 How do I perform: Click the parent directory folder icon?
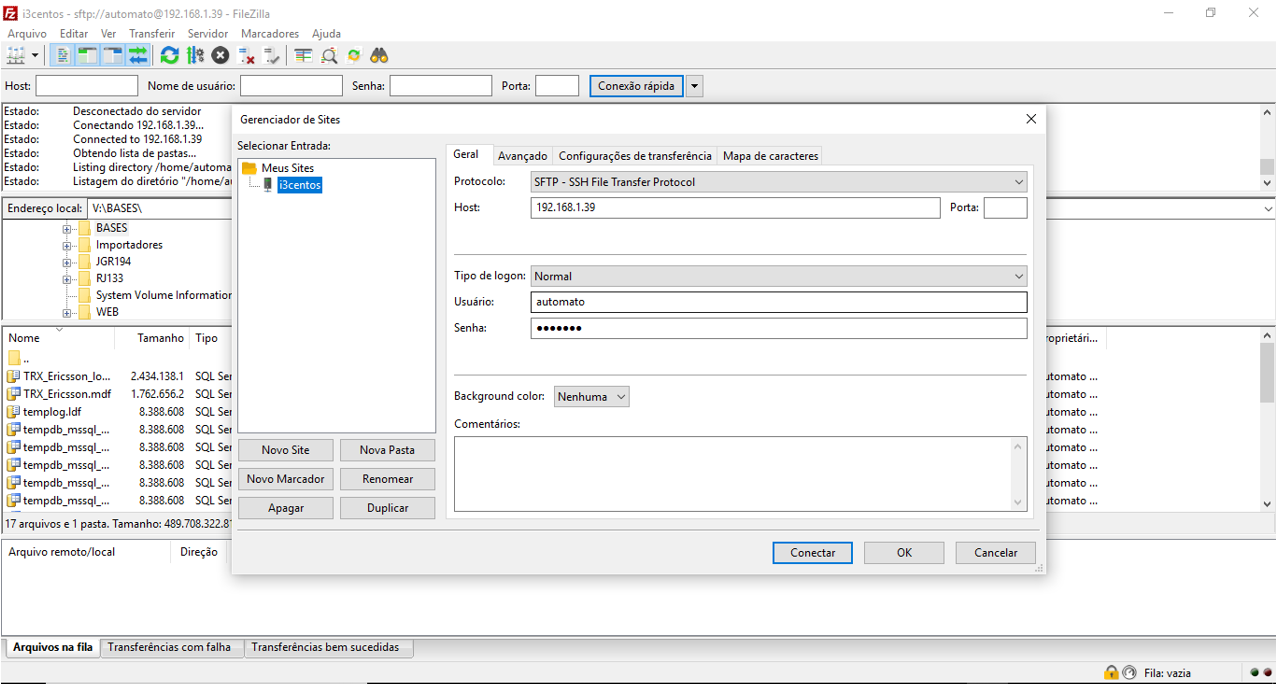point(13,359)
